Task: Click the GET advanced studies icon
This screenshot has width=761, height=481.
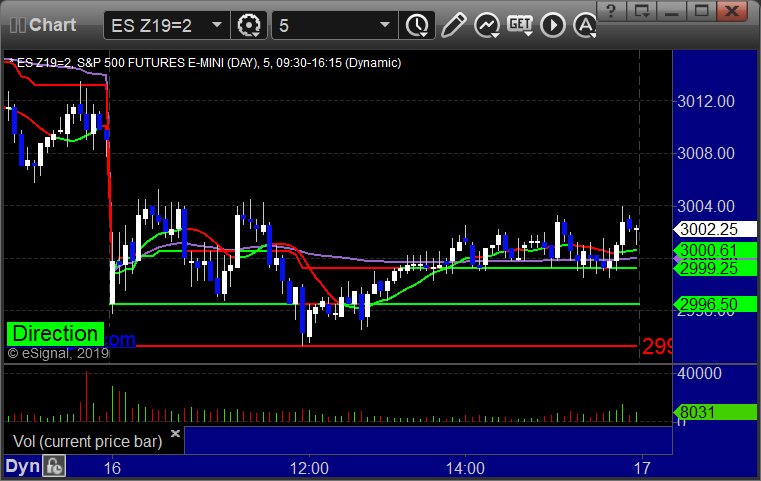Action: click(520, 25)
